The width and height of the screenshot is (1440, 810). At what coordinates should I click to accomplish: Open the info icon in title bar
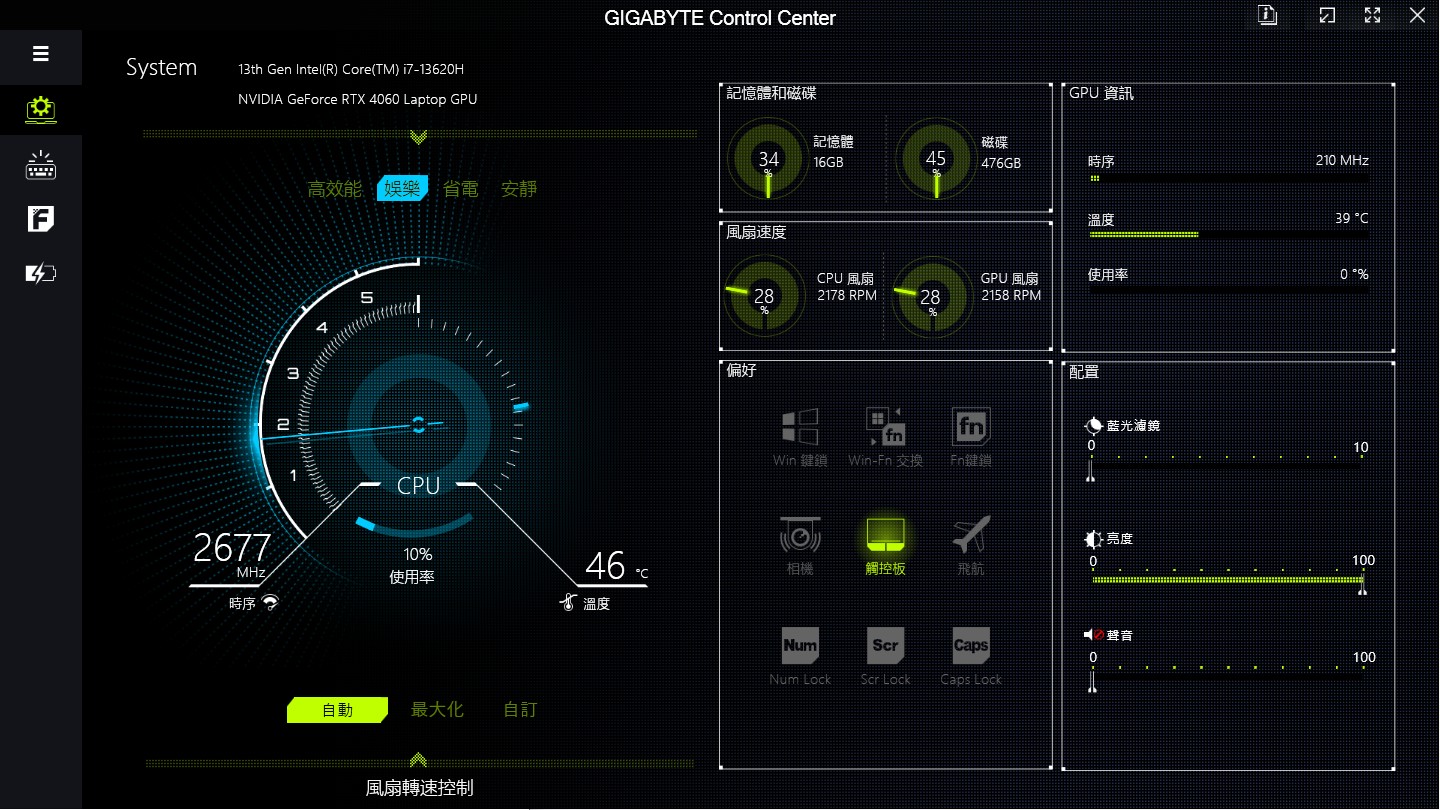[x=1268, y=15]
